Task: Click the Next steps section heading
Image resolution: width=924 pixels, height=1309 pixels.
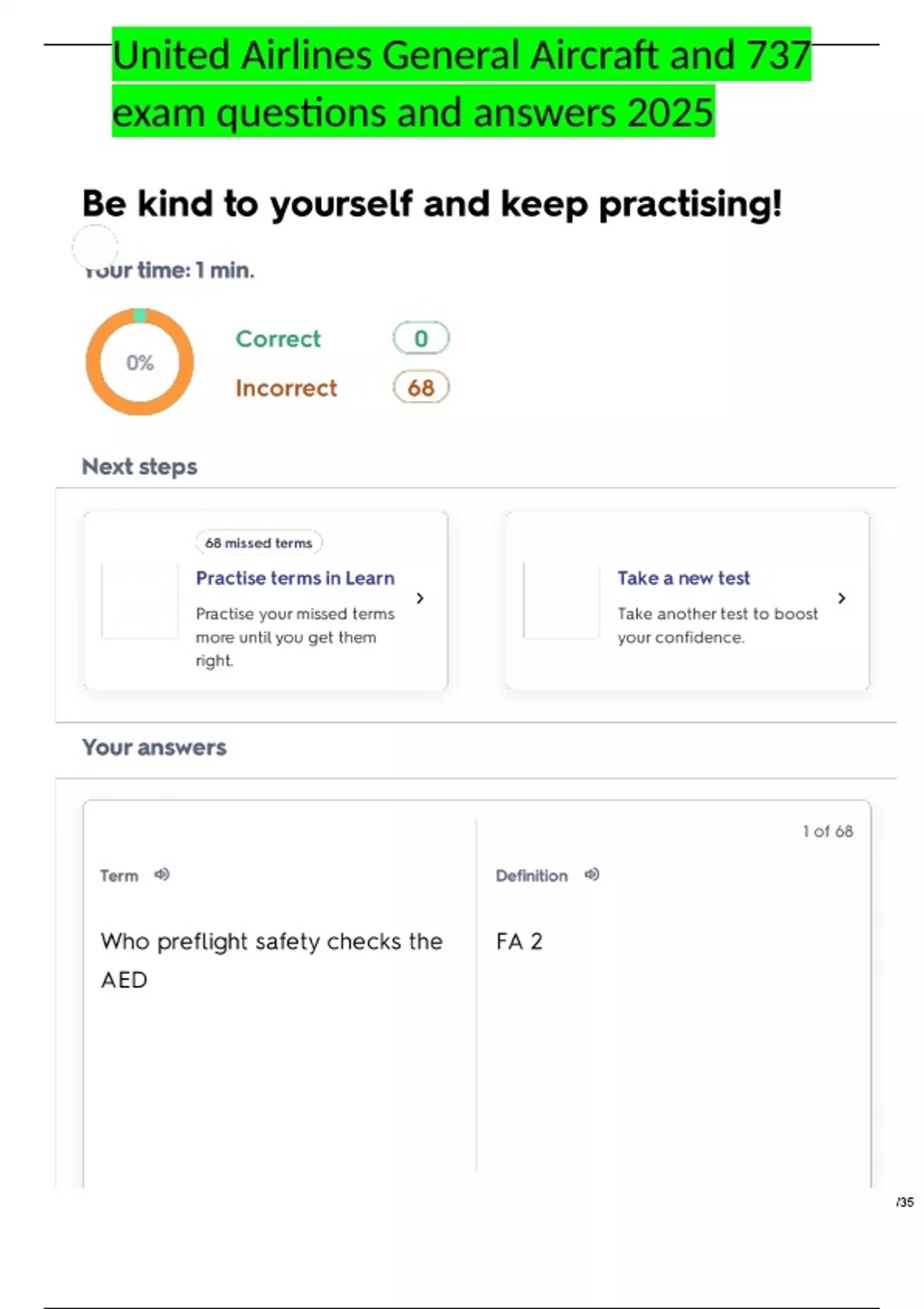Action: (x=139, y=467)
